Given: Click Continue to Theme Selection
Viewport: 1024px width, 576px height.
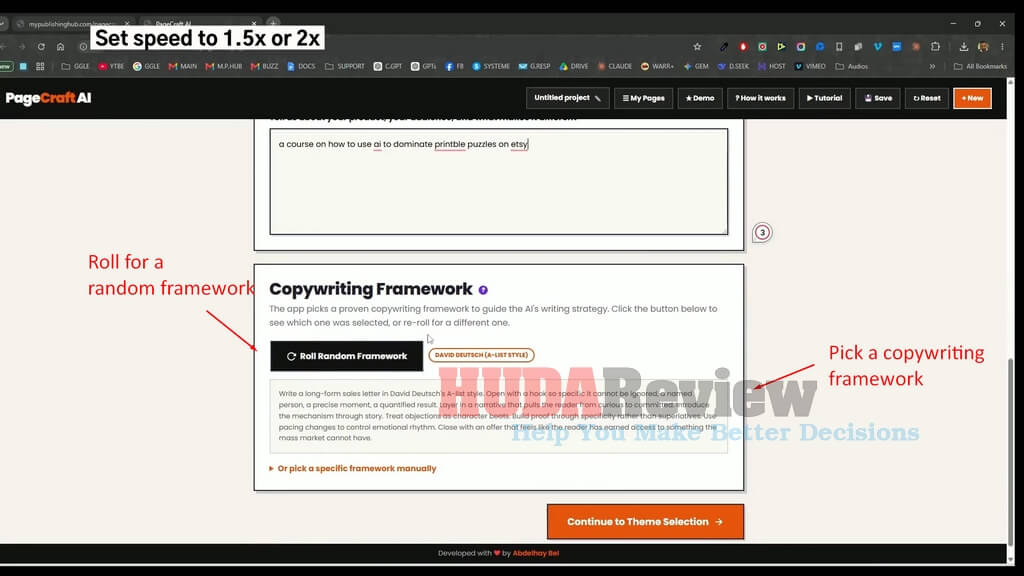Looking at the screenshot, I should [645, 522].
